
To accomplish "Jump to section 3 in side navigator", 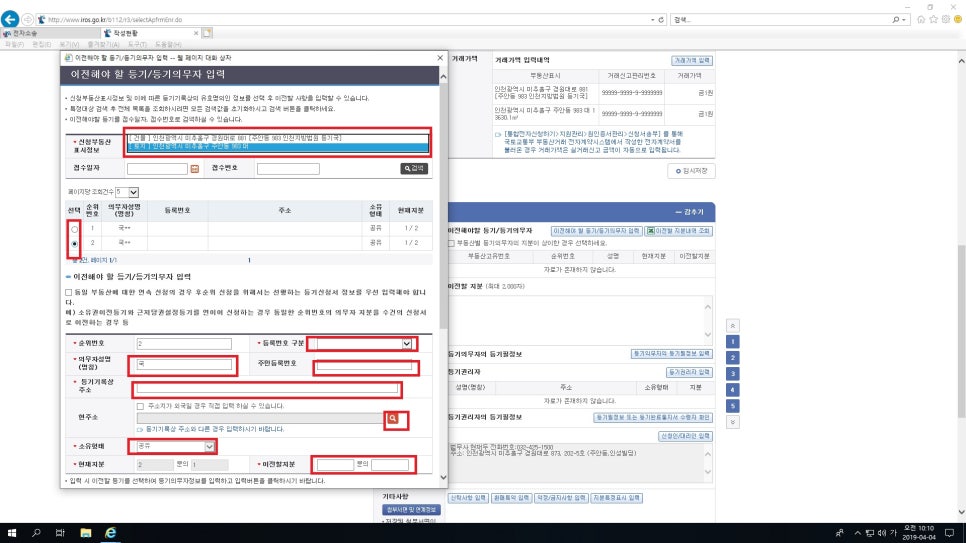I will (x=733, y=374).
